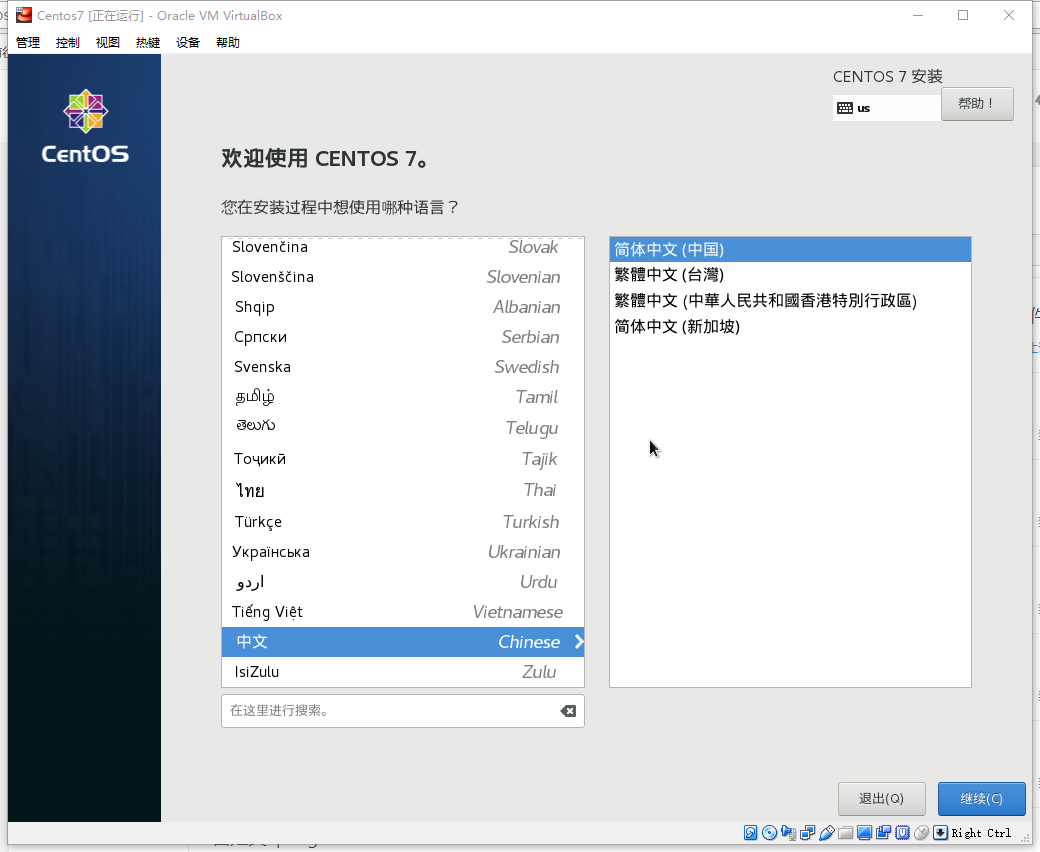Image resolution: width=1040 pixels, height=852 pixels.
Task: Minimize the VirtualBox window
Action: coord(918,15)
